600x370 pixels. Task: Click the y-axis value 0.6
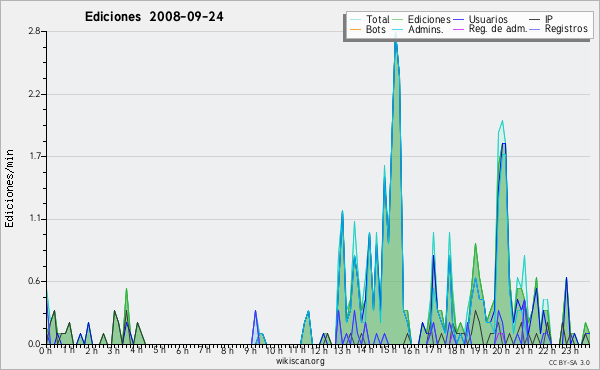coord(34,282)
